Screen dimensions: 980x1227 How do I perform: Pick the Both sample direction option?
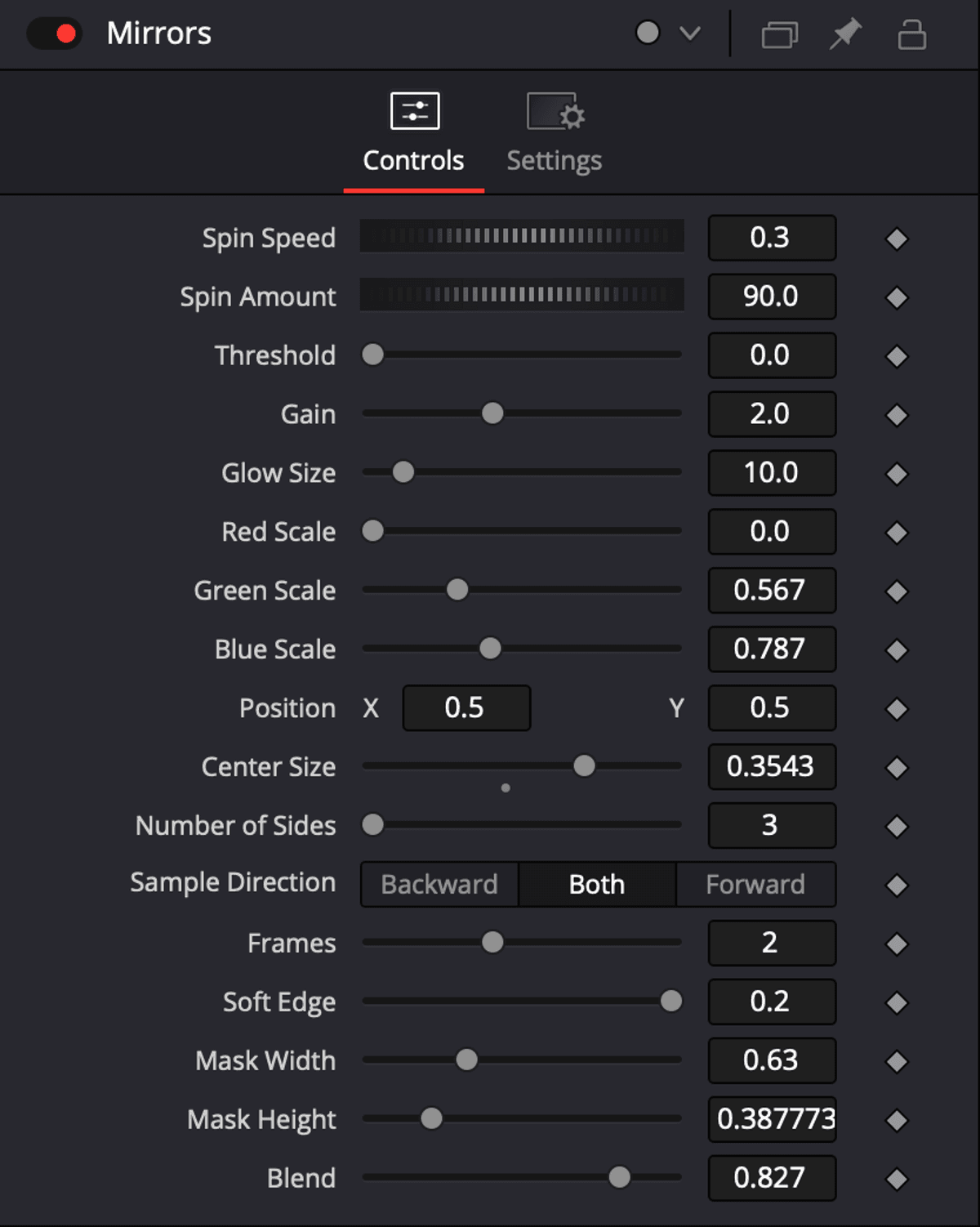coord(597,885)
